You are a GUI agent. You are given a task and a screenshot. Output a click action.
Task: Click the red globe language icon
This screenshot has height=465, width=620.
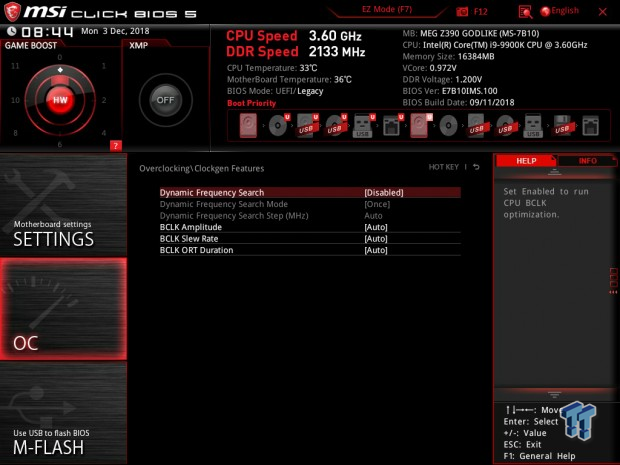coord(545,11)
